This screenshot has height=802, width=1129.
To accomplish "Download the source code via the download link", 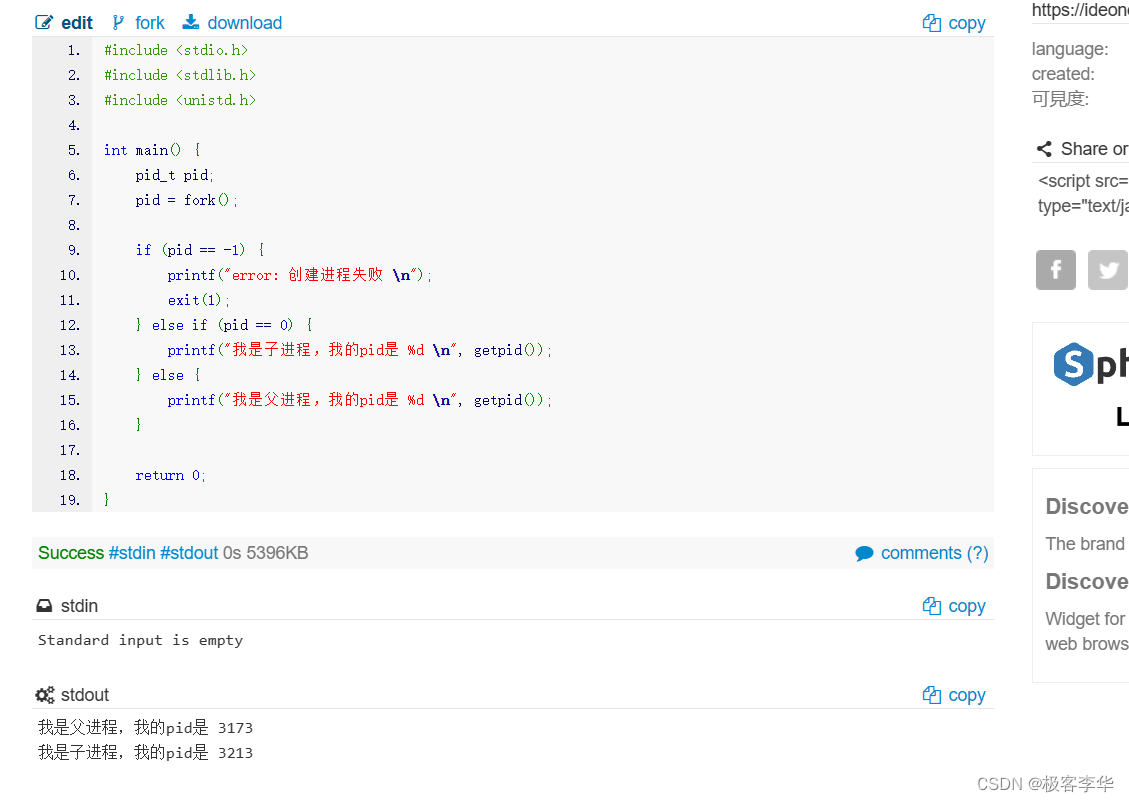I will click(245, 23).
